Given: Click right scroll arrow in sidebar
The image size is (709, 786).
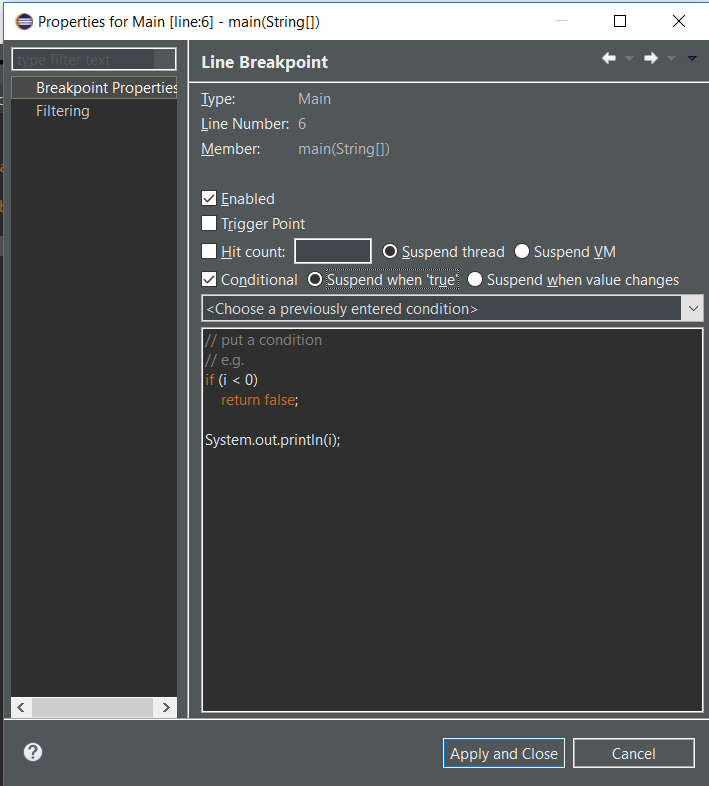Looking at the screenshot, I should [x=166, y=707].
